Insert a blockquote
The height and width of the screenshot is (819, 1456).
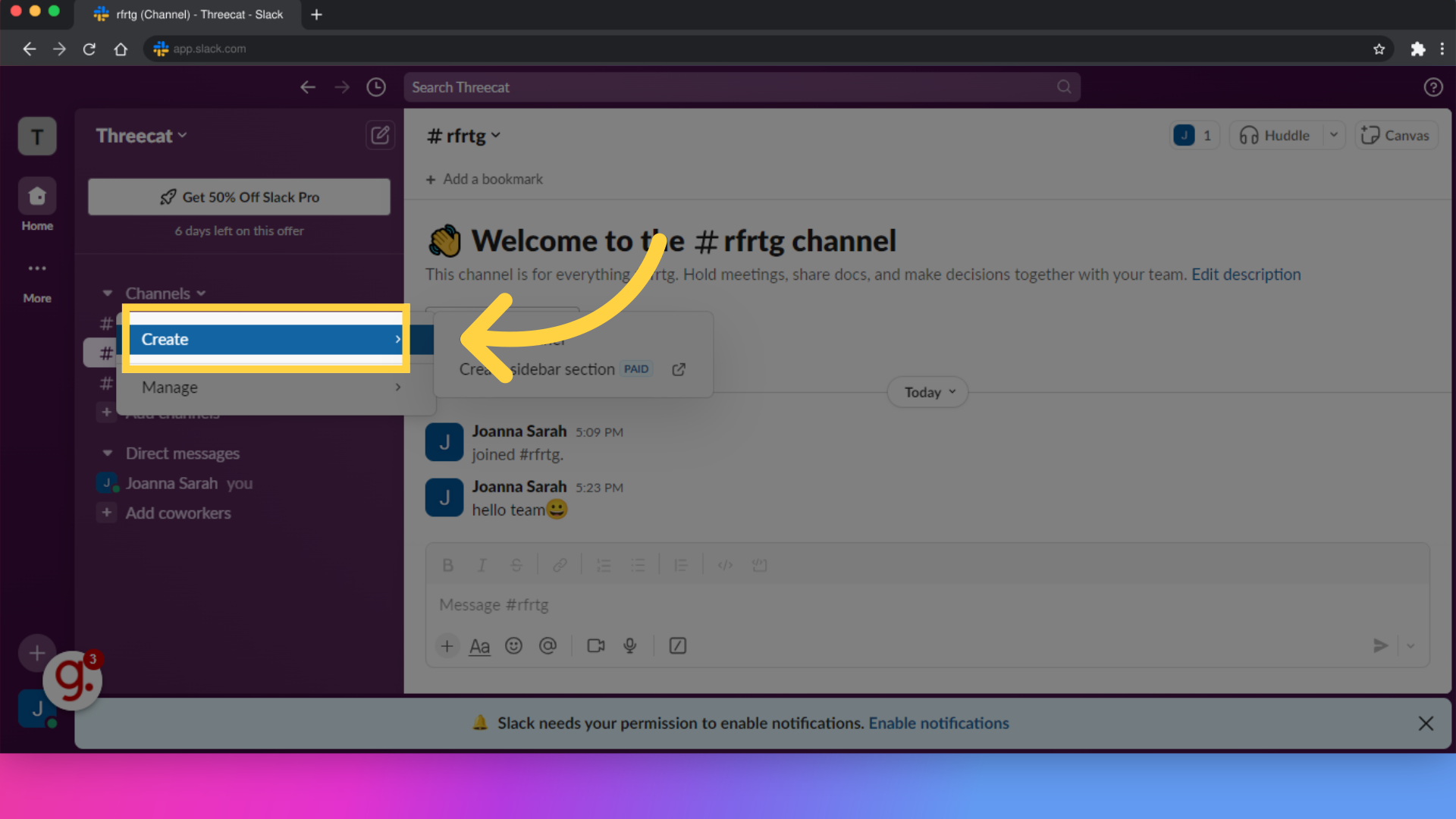(681, 565)
